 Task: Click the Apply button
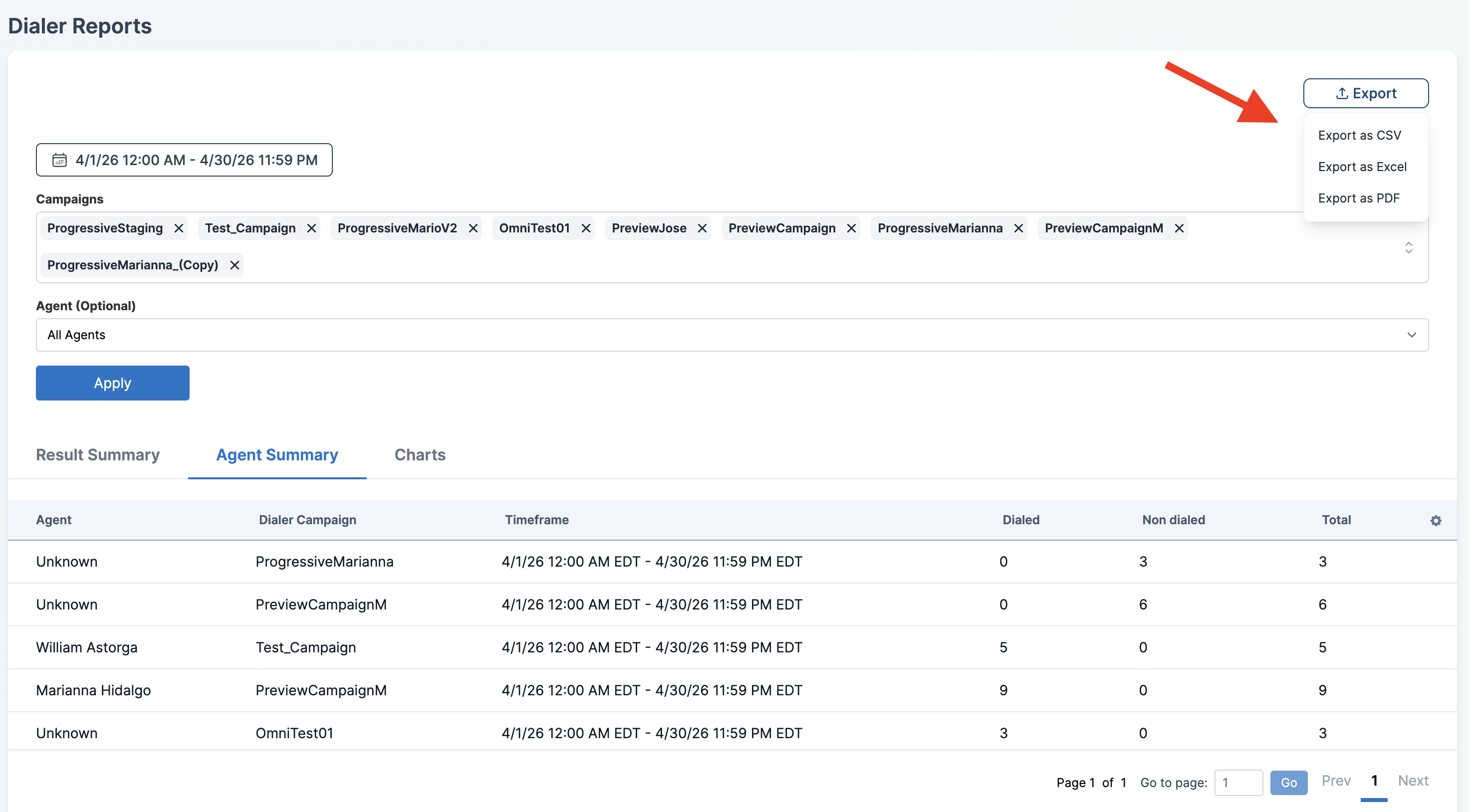pos(112,383)
